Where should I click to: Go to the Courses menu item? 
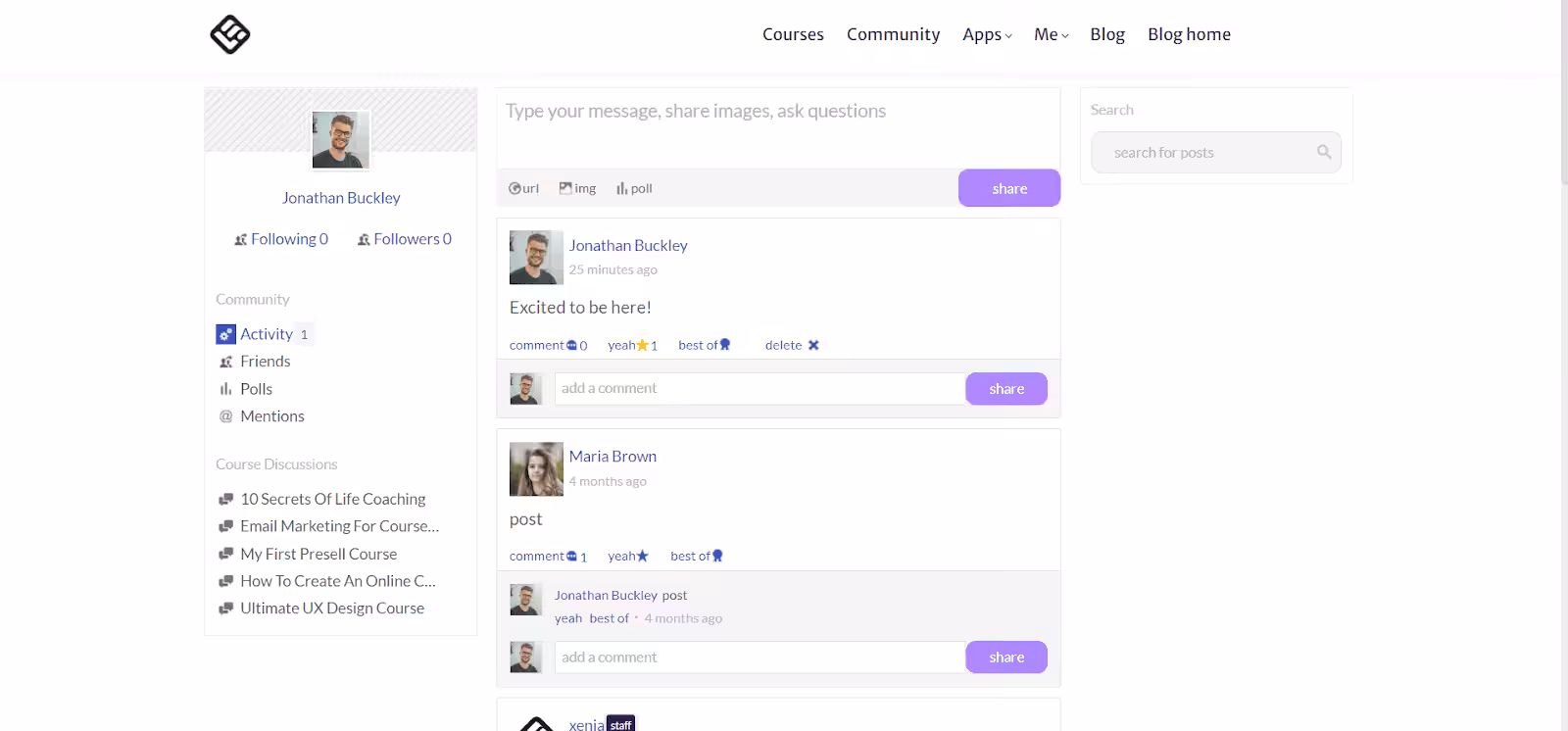point(793,34)
